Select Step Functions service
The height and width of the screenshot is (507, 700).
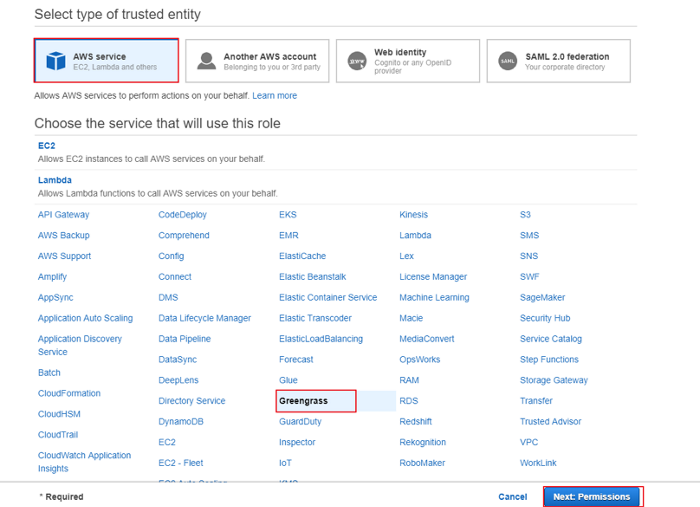(549, 359)
